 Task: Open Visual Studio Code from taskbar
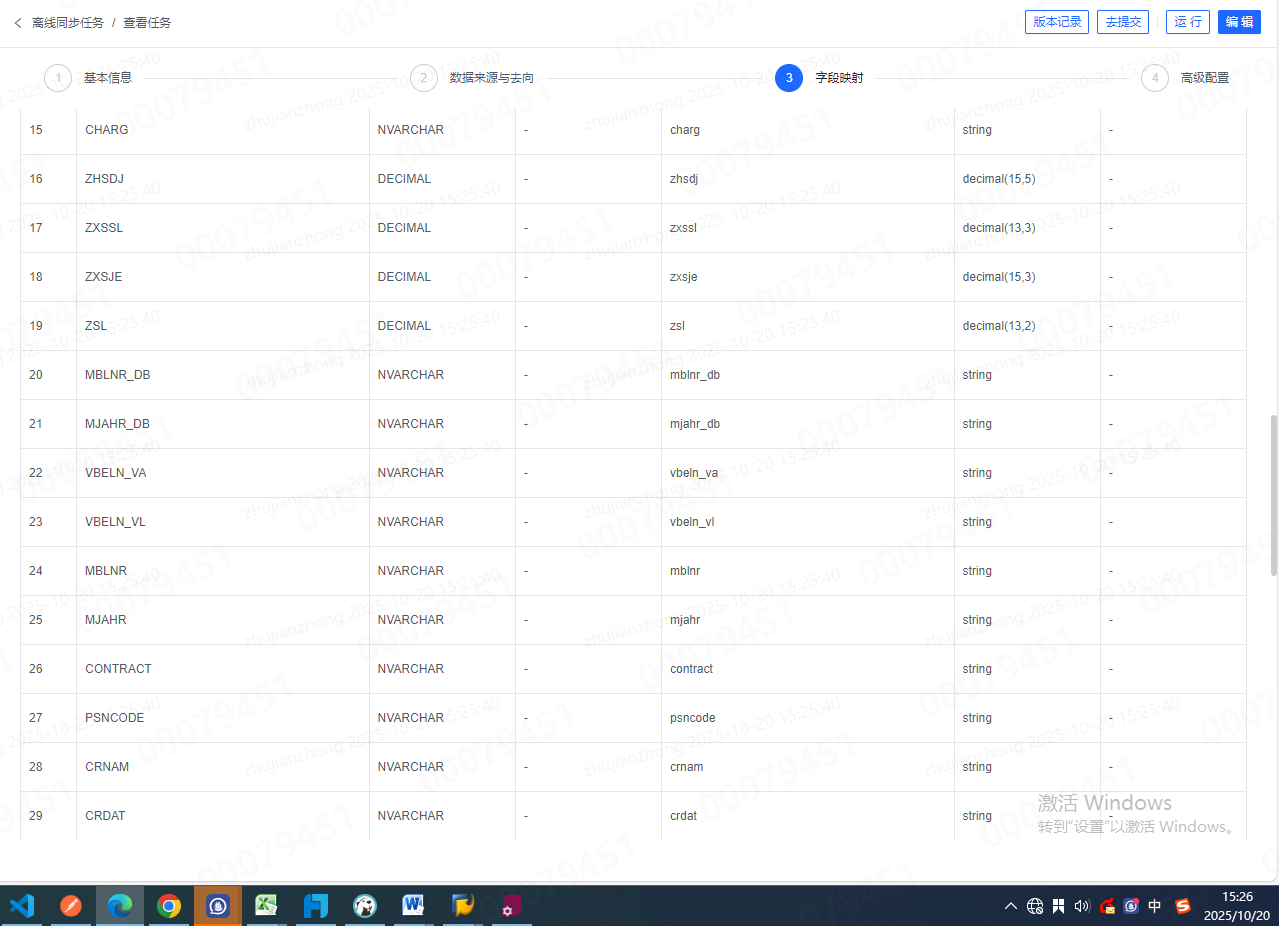click(x=22, y=906)
